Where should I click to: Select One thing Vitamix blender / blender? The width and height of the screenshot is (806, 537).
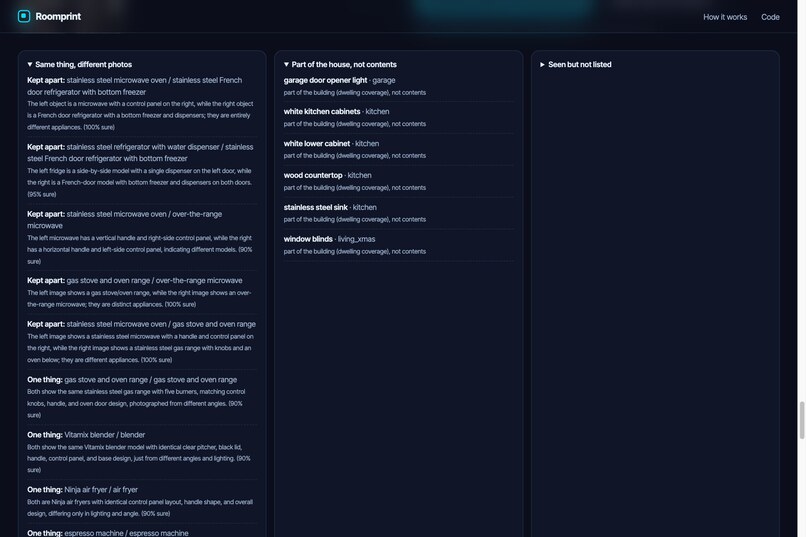(142, 452)
